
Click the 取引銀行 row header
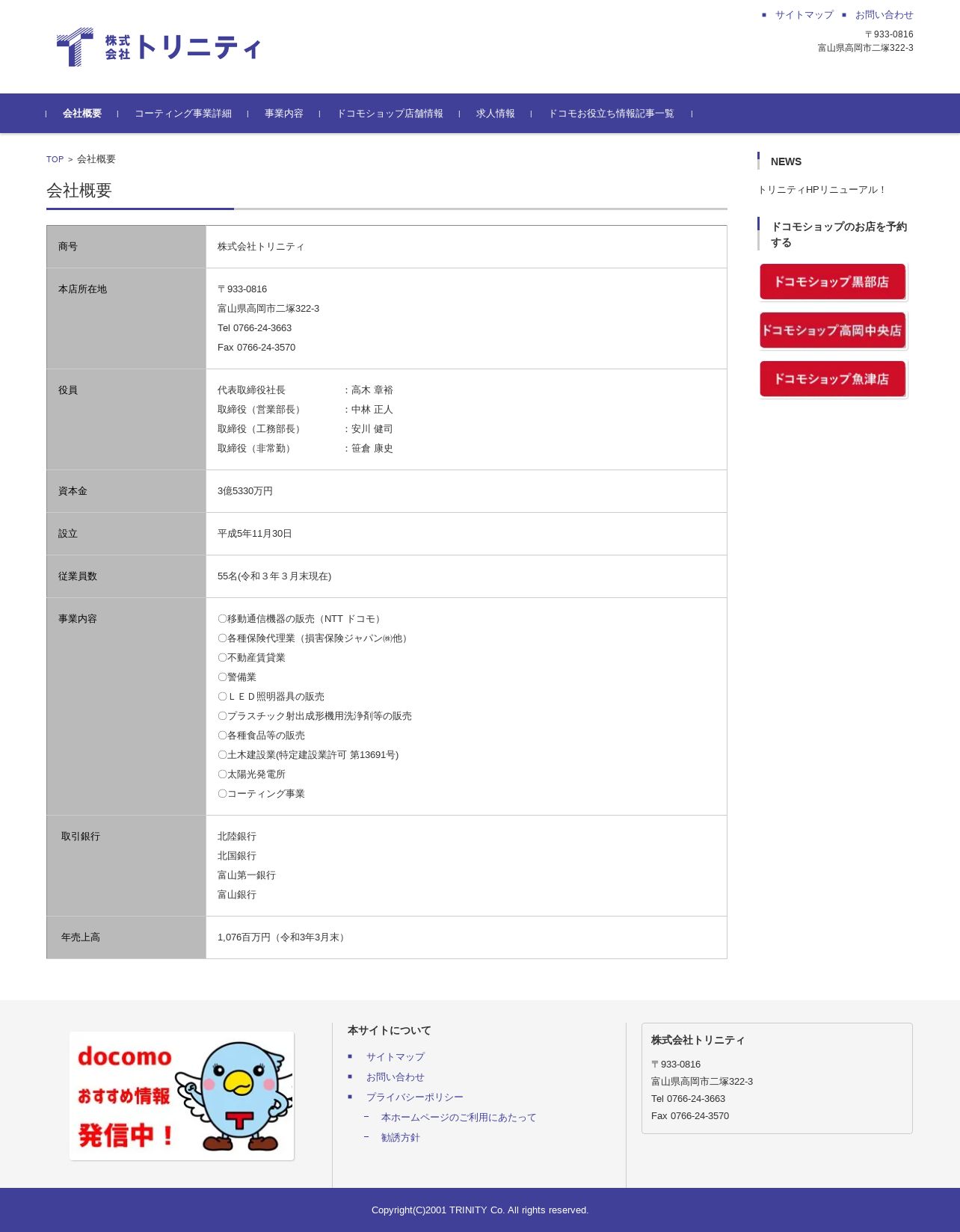coord(126,866)
